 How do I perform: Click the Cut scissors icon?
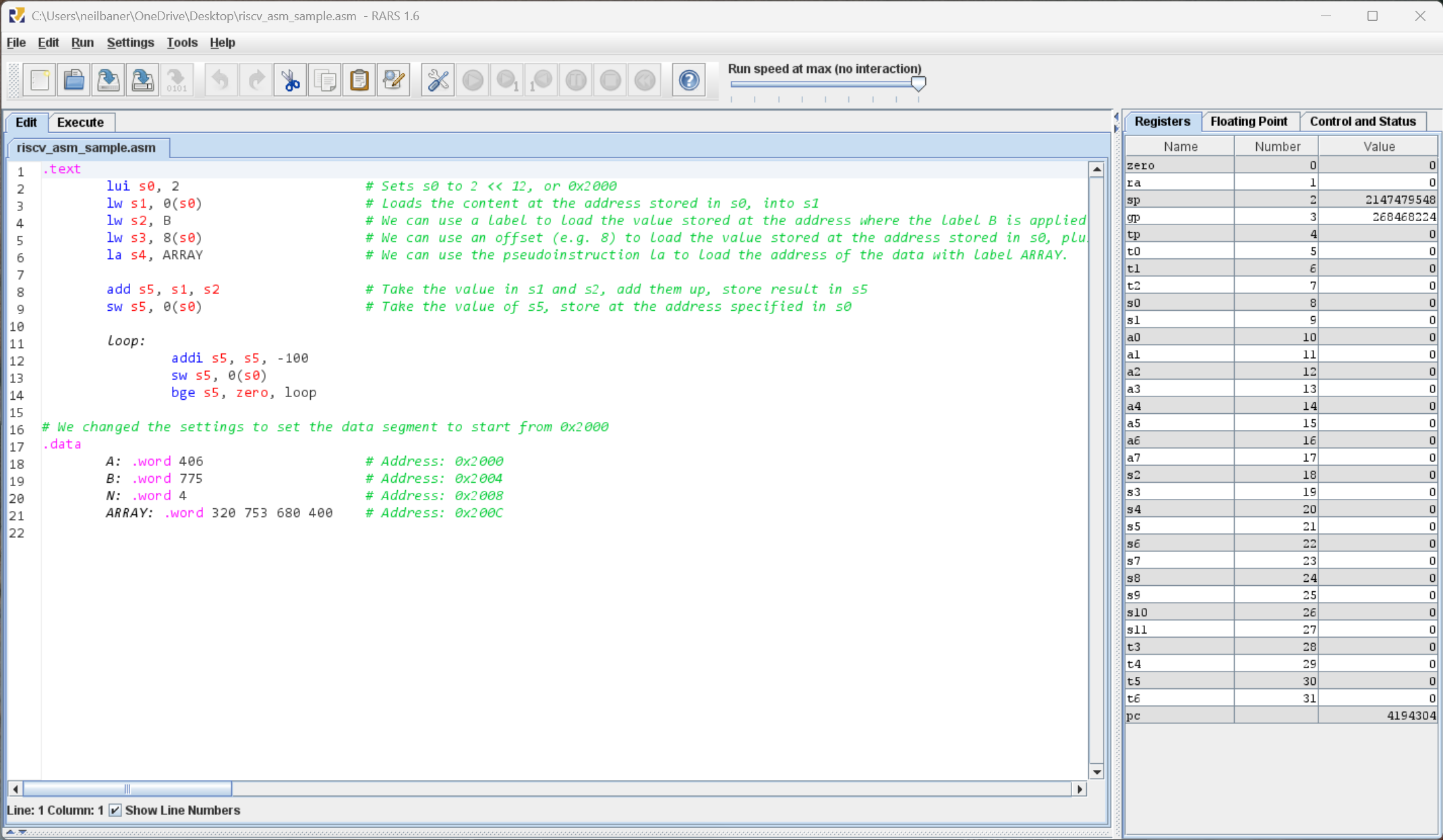tap(291, 80)
